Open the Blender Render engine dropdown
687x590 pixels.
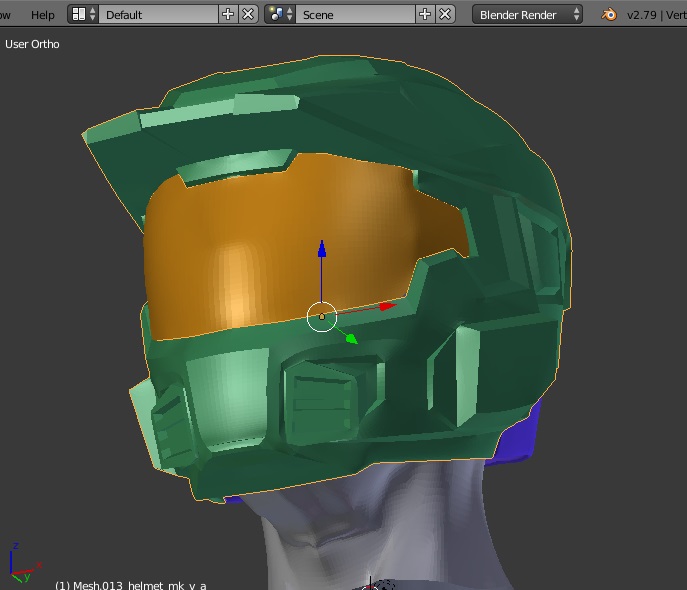pos(528,14)
